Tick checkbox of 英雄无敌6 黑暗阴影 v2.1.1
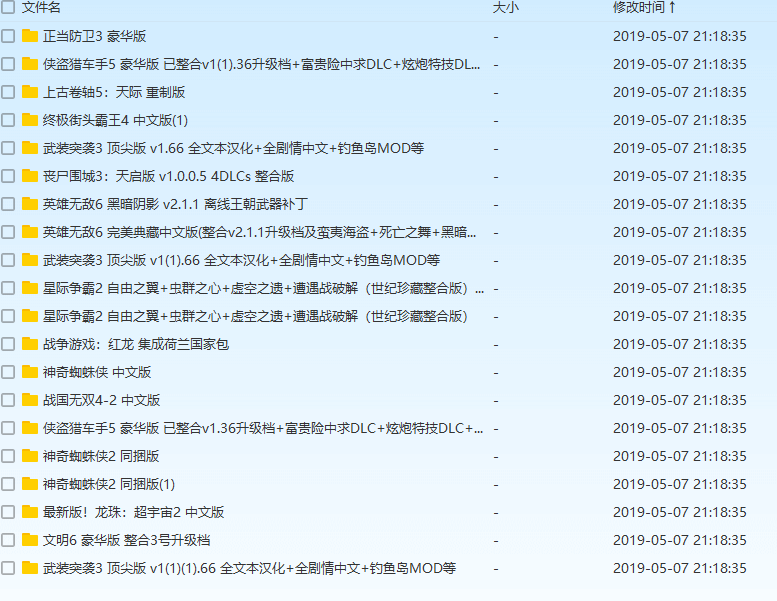The height and width of the screenshot is (601, 777). (x=7, y=204)
